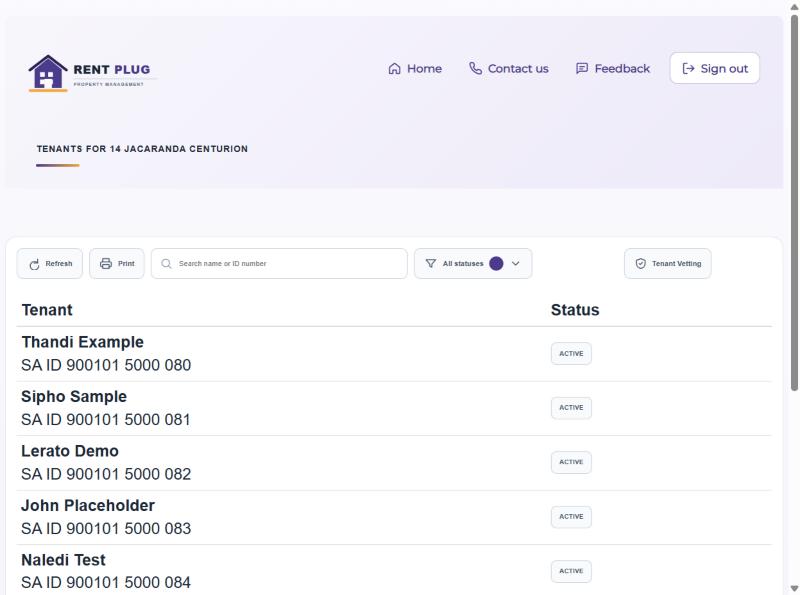This screenshot has width=800, height=595.
Task: Click the Rent Plug house logo
Action: tap(48, 73)
